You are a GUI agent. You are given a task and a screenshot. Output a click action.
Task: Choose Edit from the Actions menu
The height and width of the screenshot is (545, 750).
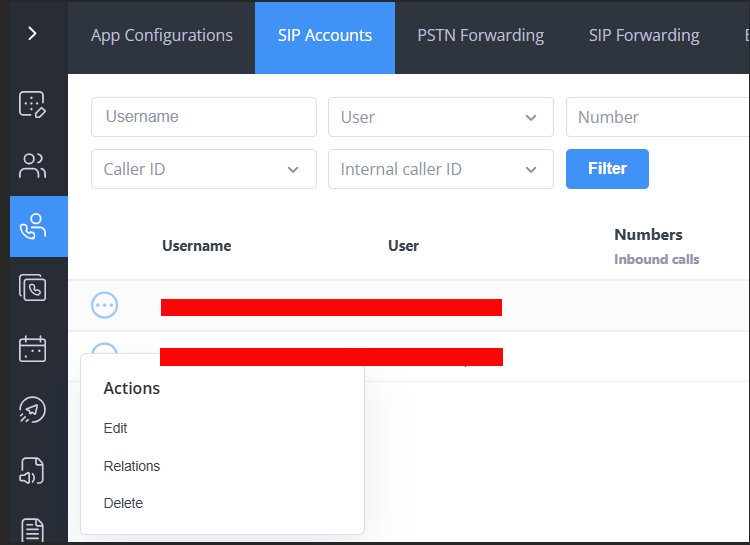pyautogui.click(x=116, y=428)
